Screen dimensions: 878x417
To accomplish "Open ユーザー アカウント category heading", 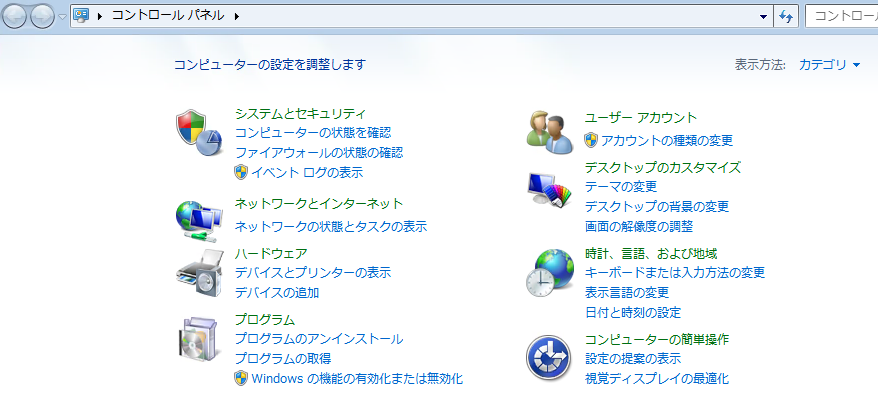I will (x=641, y=118).
